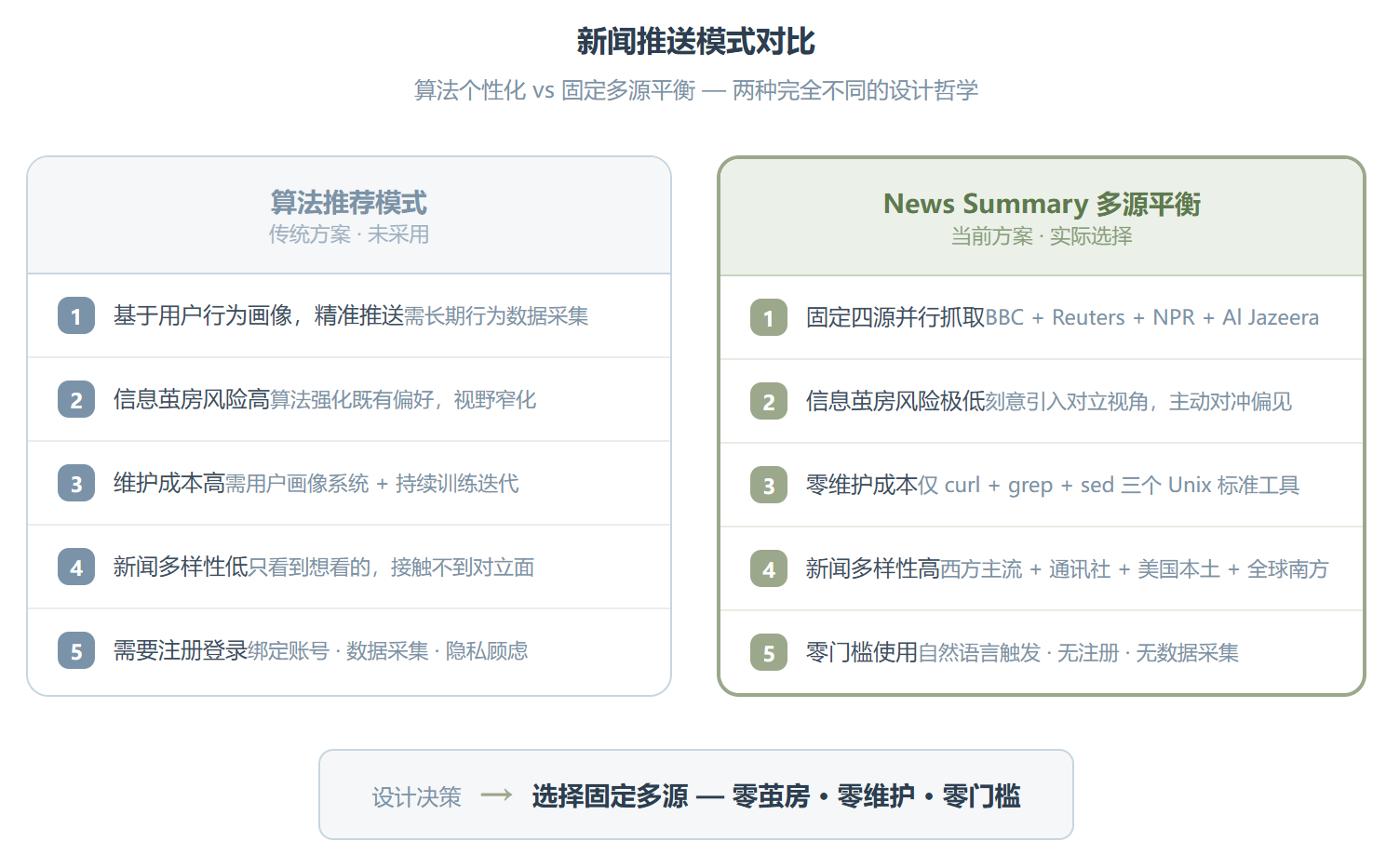The width and height of the screenshot is (1386, 868).
Task: Select the text 维护成本高
Action: pos(169,483)
